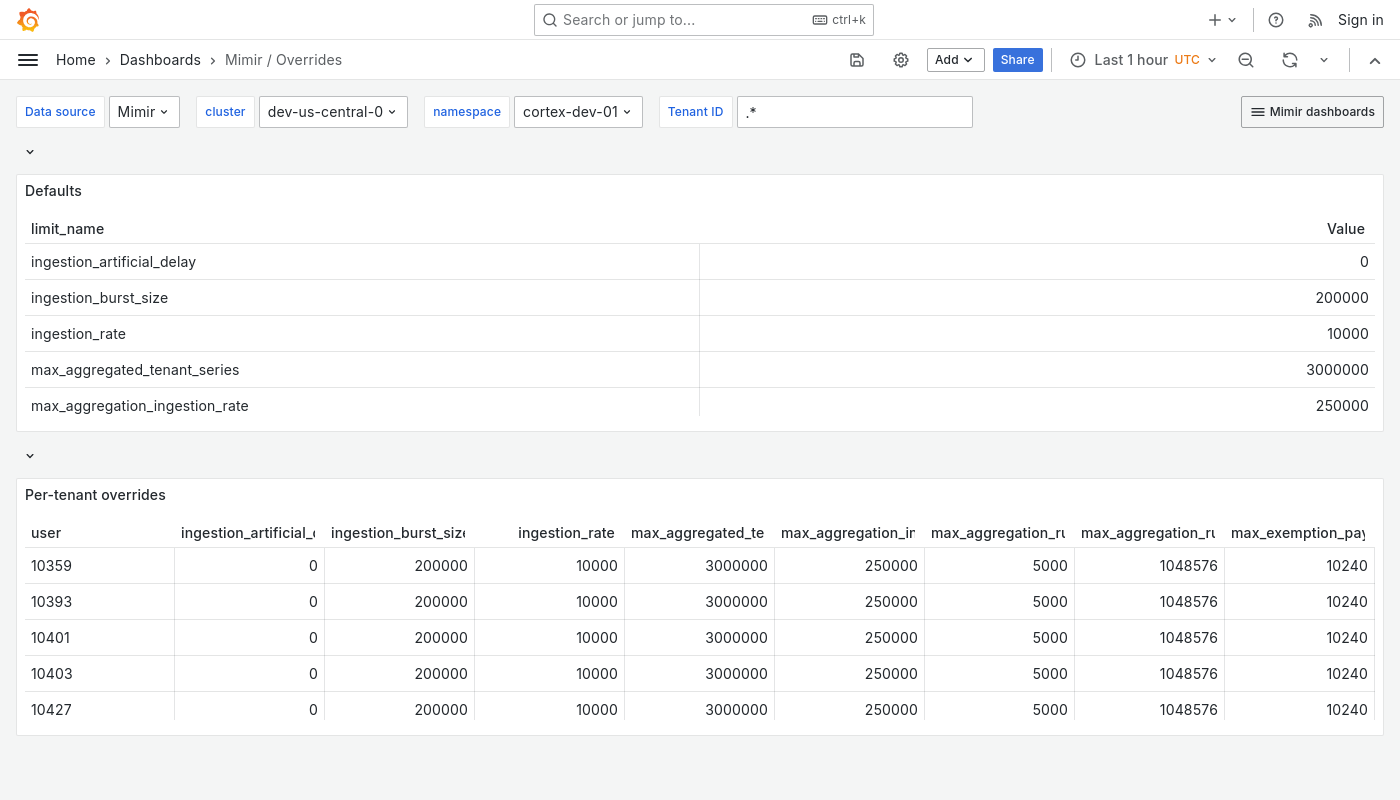Click the Tenant ID input field

[x=855, y=112]
